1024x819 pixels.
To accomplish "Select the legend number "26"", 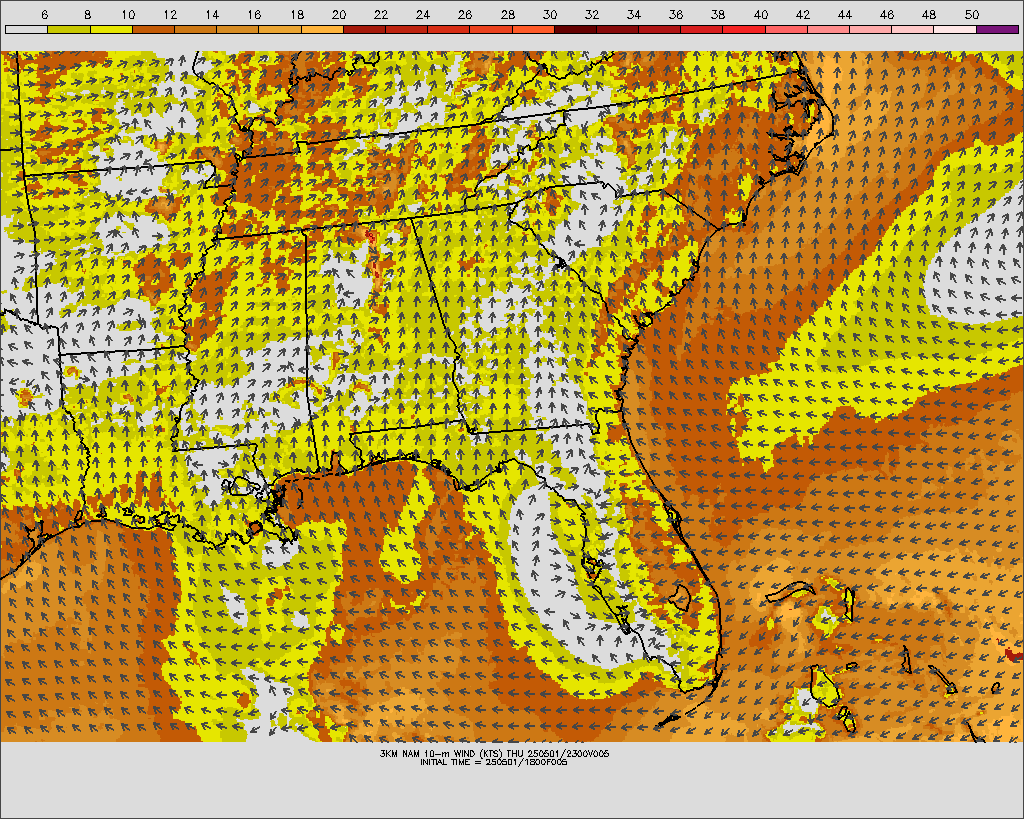I will [465, 14].
